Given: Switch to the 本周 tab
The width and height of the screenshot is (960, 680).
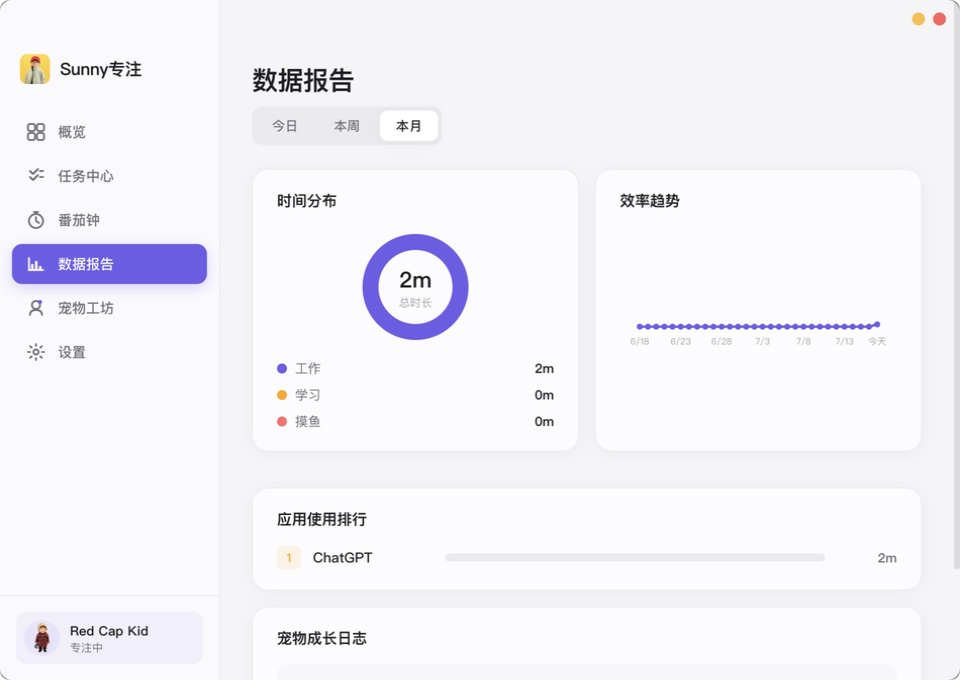Looking at the screenshot, I should 347,126.
